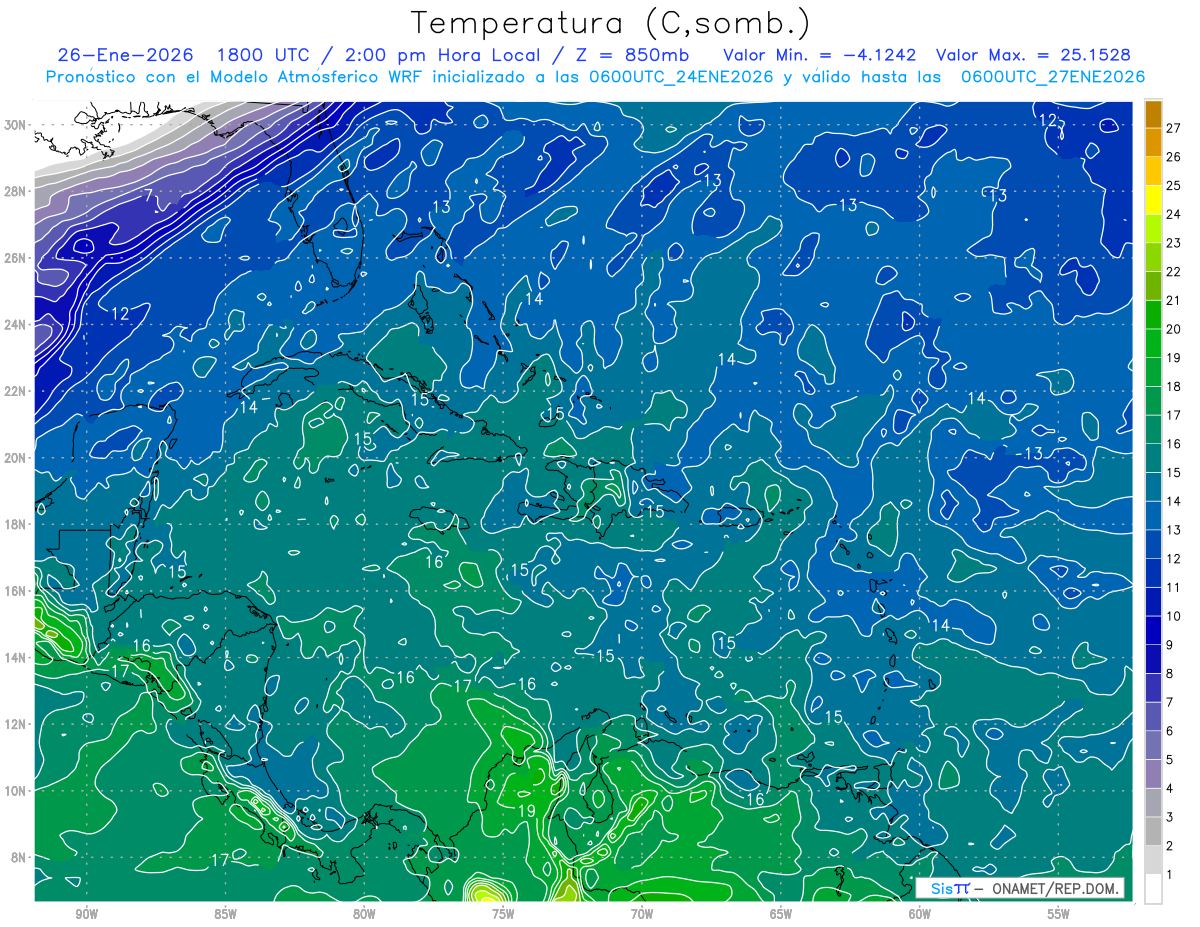
Task: Click the valid-until time '0600UTC_27ENE2026'
Action: click(1052, 77)
